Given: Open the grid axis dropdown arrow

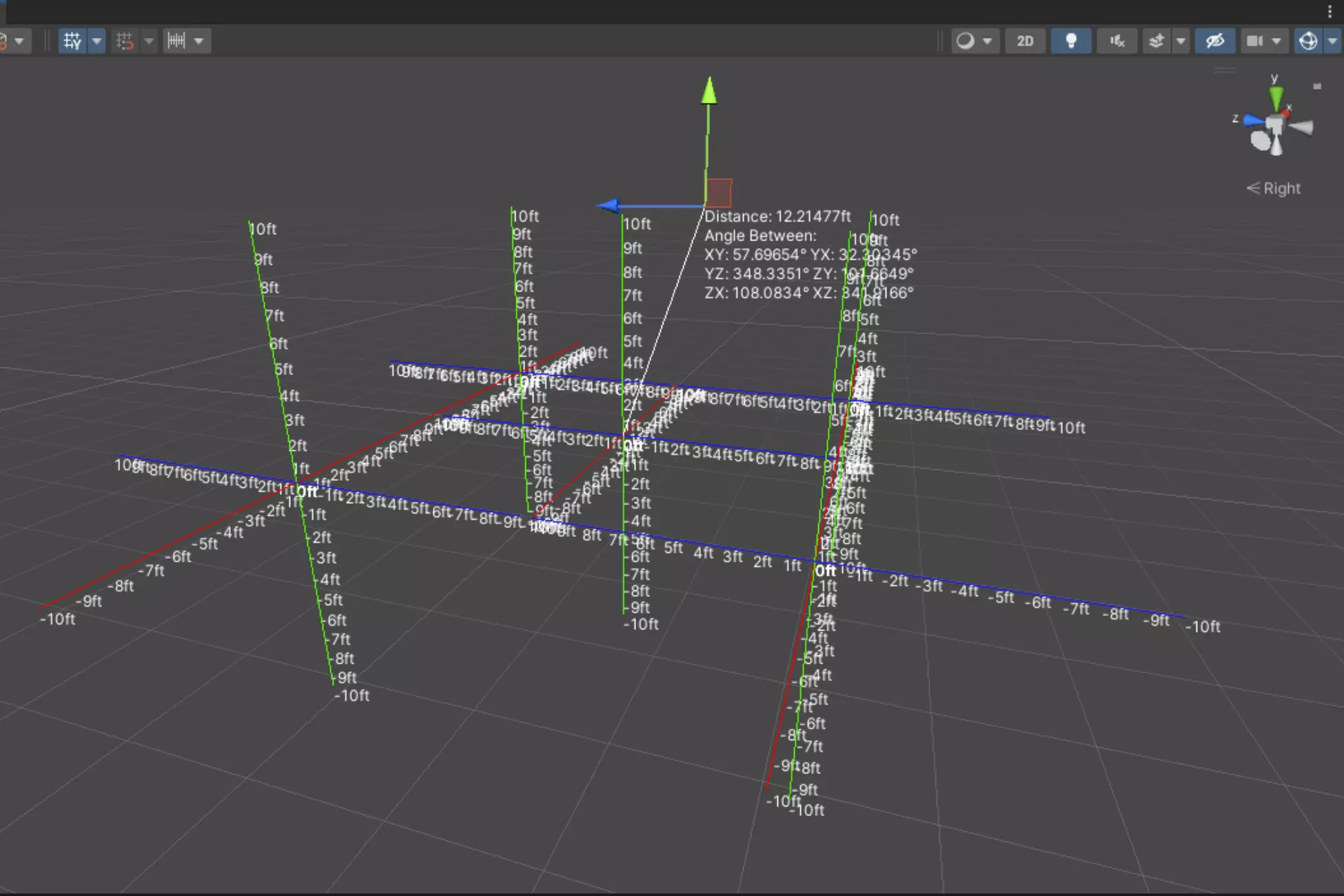Looking at the screenshot, I should (x=97, y=41).
